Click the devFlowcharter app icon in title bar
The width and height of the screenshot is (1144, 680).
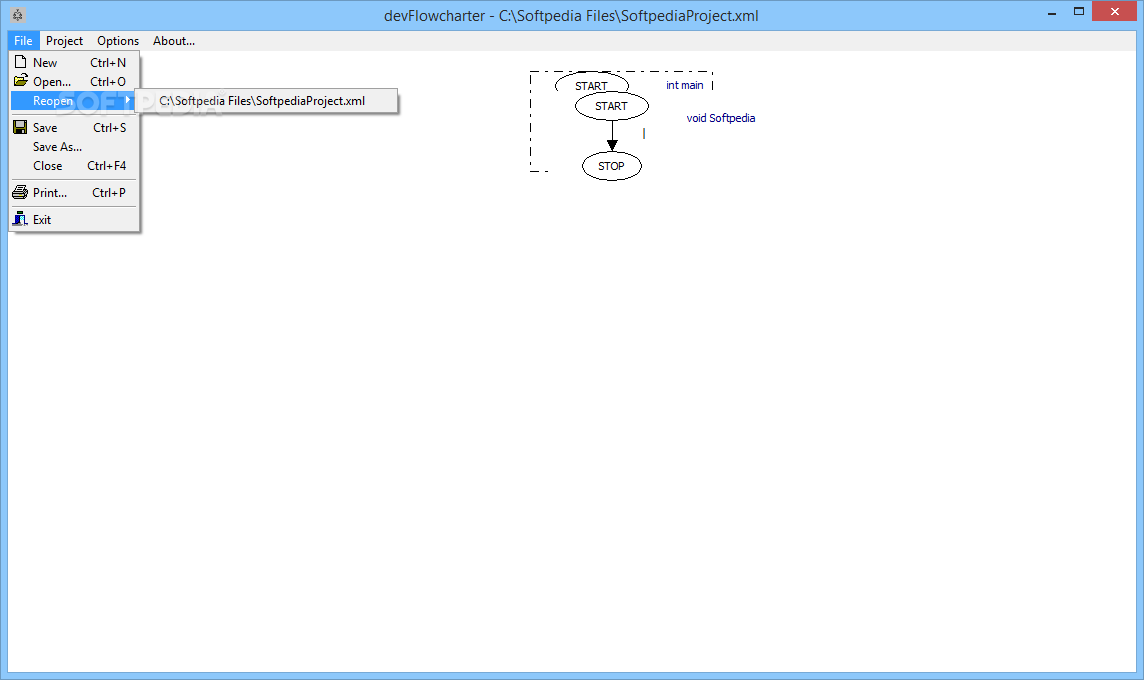coord(18,15)
